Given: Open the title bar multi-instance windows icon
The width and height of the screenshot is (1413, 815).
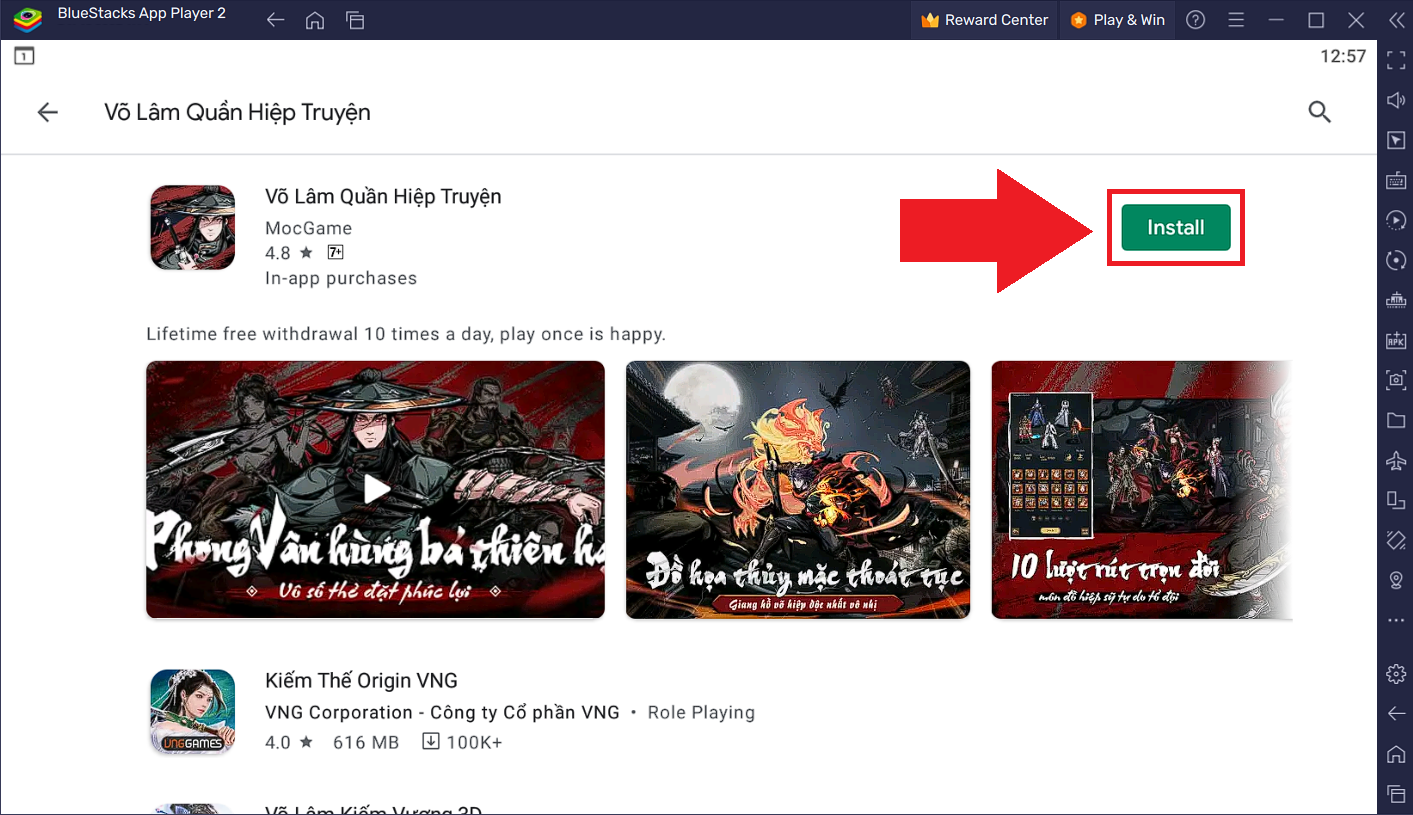Looking at the screenshot, I should (354, 20).
